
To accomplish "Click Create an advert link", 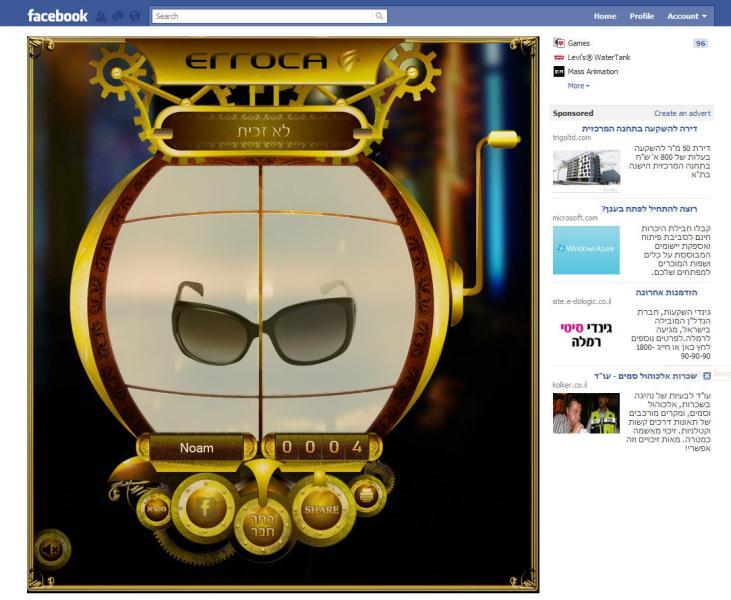I will click(682, 113).
